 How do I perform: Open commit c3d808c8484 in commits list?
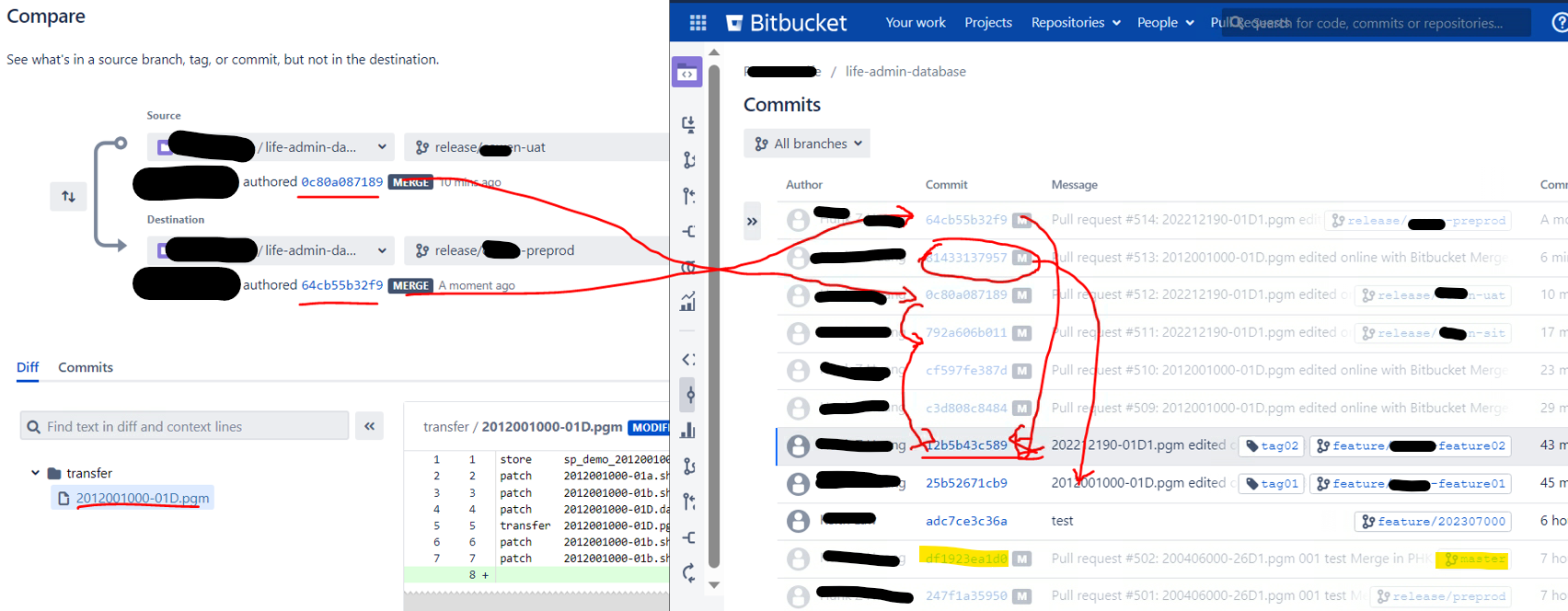pyautogui.click(x=966, y=408)
